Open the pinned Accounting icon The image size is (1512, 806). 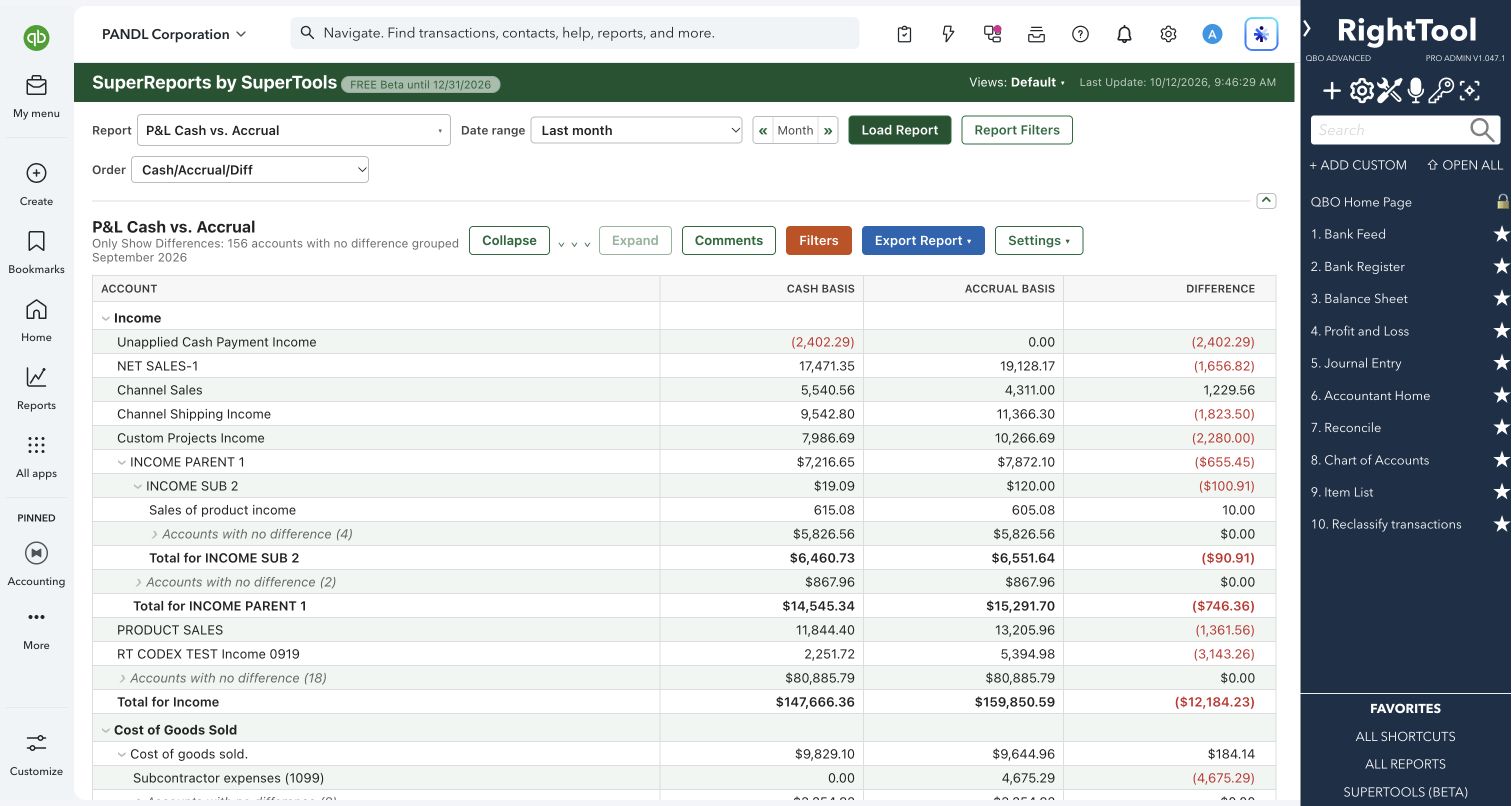coord(36,553)
